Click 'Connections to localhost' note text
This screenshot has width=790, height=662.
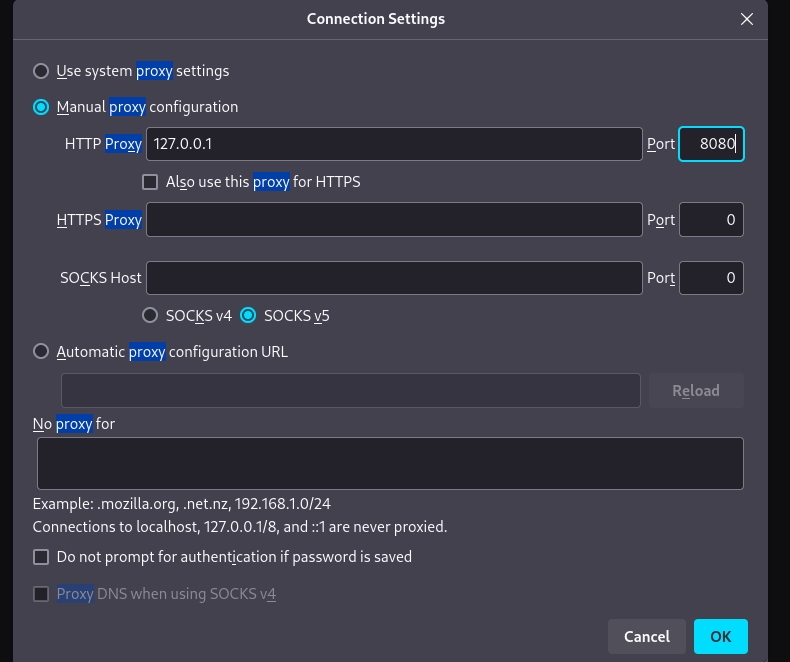click(240, 527)
